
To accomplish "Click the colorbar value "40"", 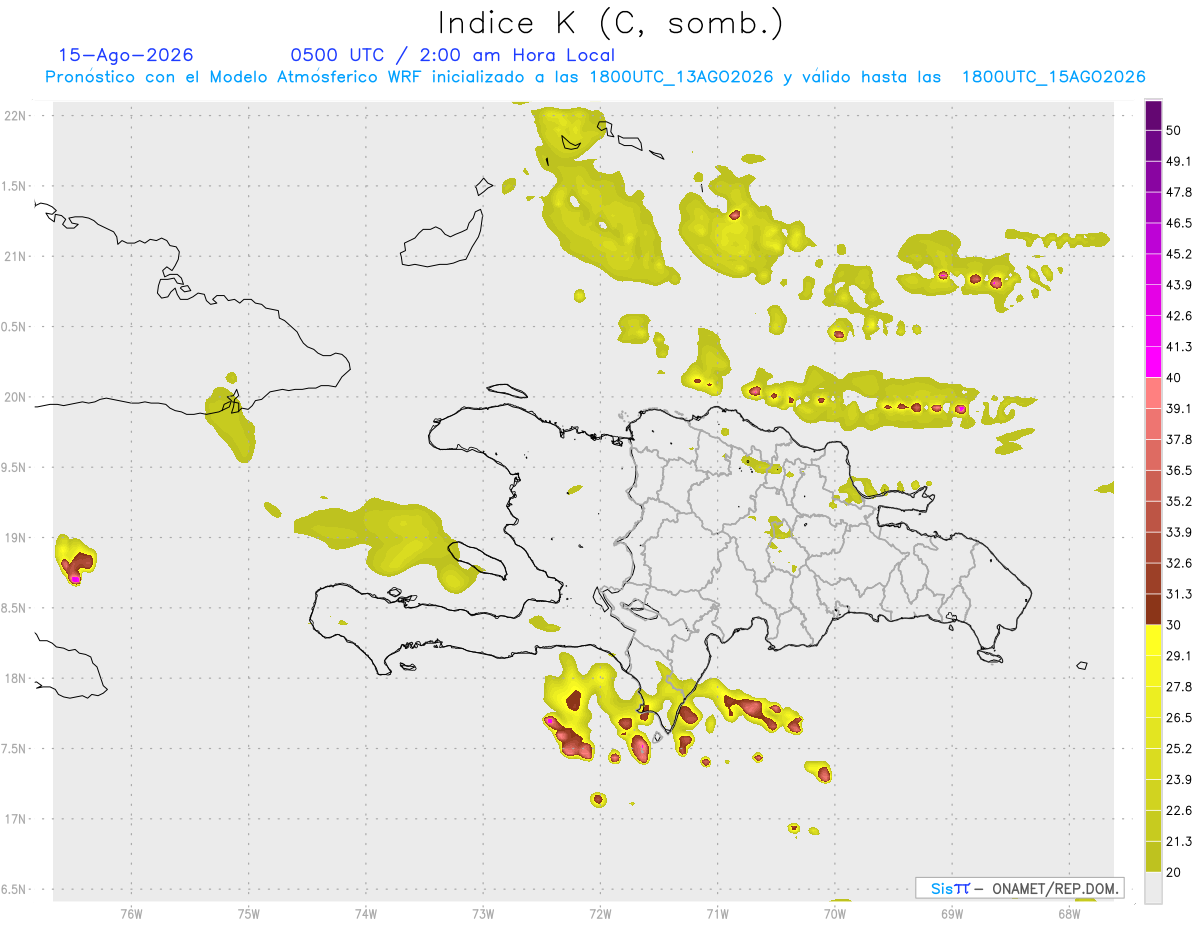I will coord(1174,378).
